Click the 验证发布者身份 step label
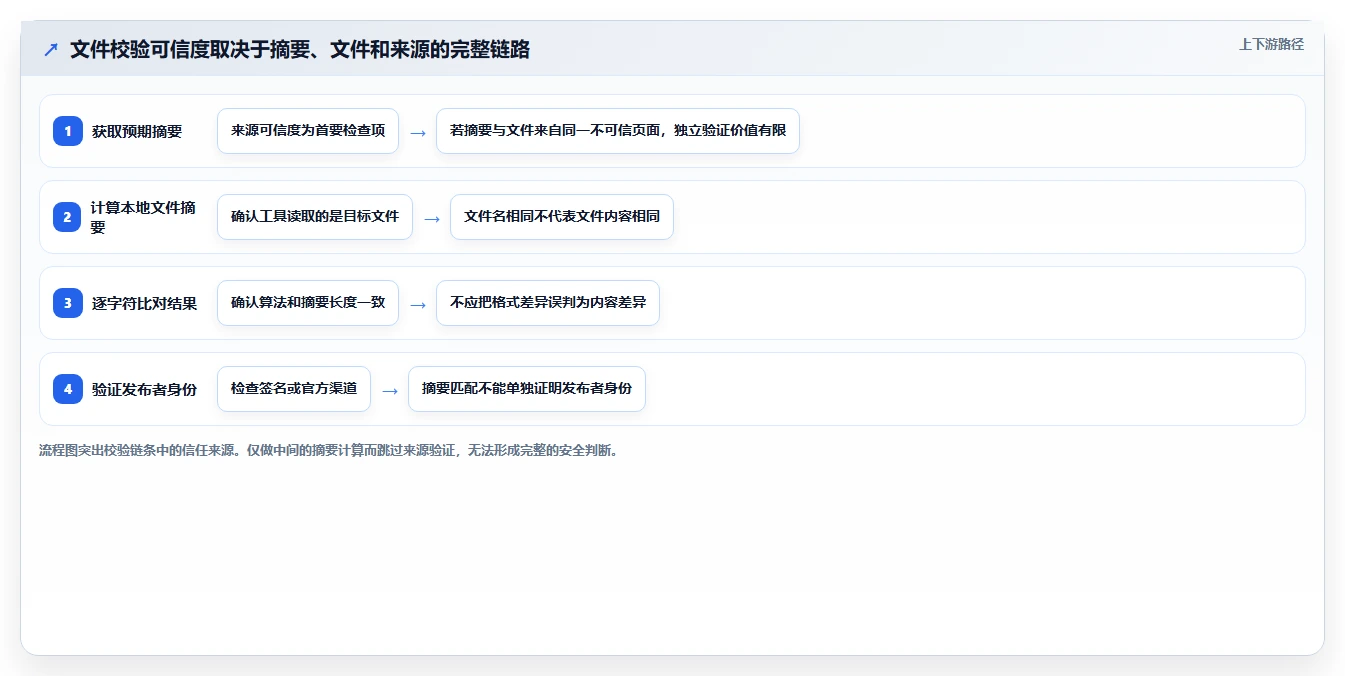This screenshot has height=676, width=1345. pyautogui.click(x=144, y=389)
